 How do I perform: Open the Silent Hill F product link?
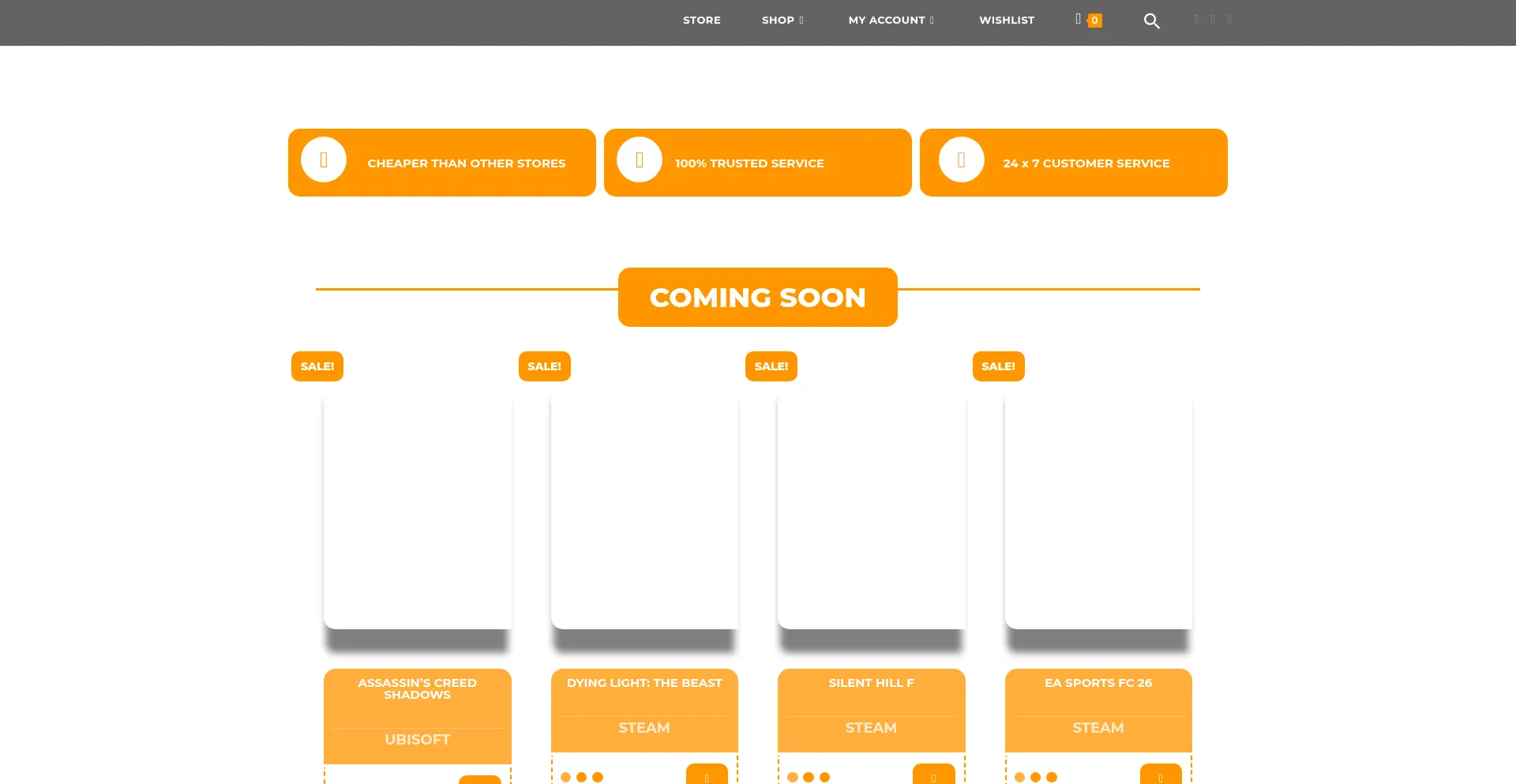pos(871,683)
